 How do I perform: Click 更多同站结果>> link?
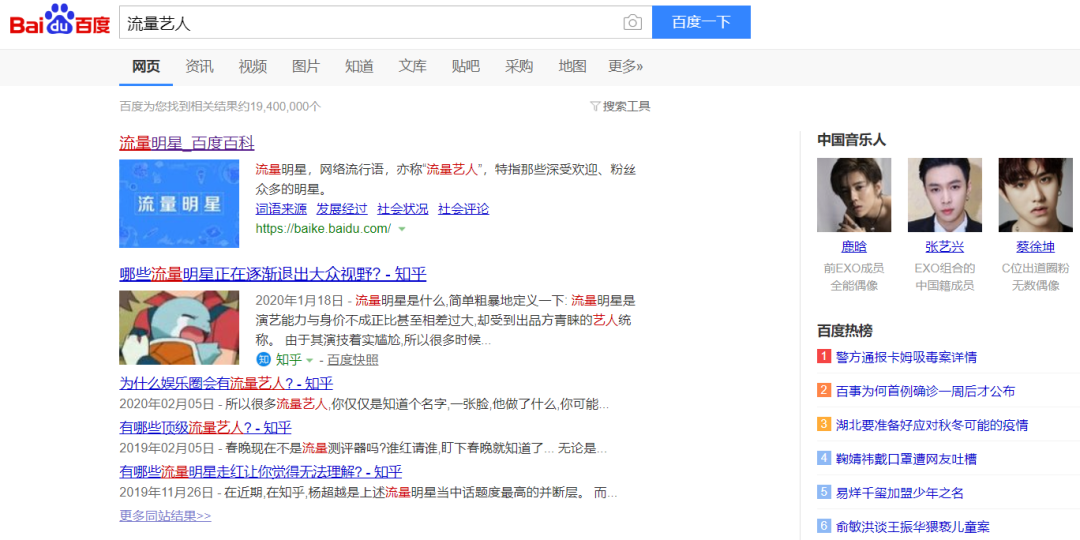point(165,515)
